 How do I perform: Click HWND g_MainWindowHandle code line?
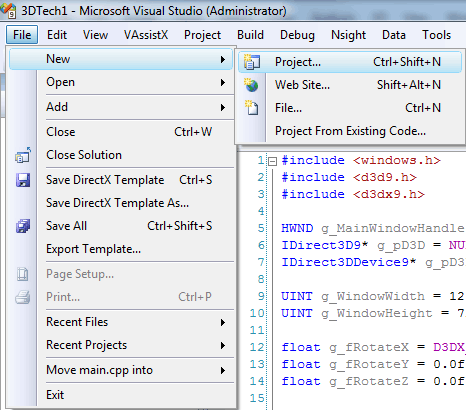click(x=373, y=228)
